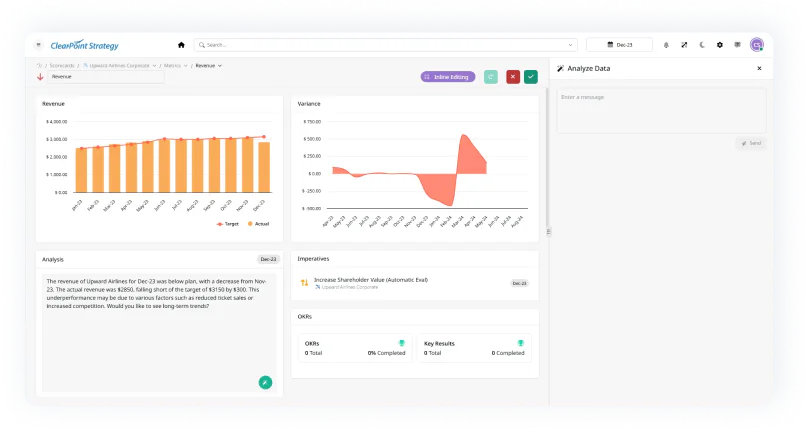The width and height of the screenshot is (809, 431).
Task: Expand the Revenue breadcrumb dropdown
Action: (x=220, y=66)
